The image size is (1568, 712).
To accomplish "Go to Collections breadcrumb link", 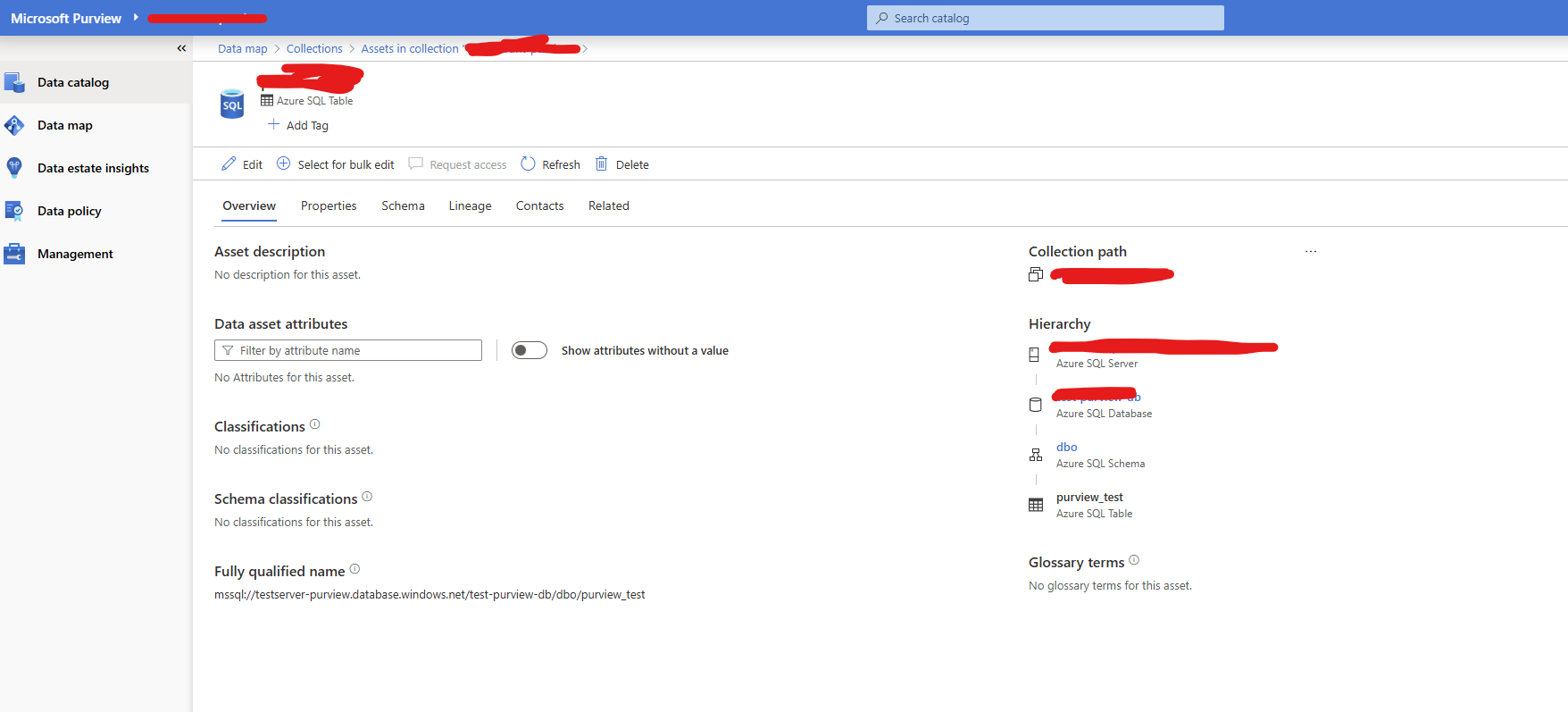I will 314,48.
